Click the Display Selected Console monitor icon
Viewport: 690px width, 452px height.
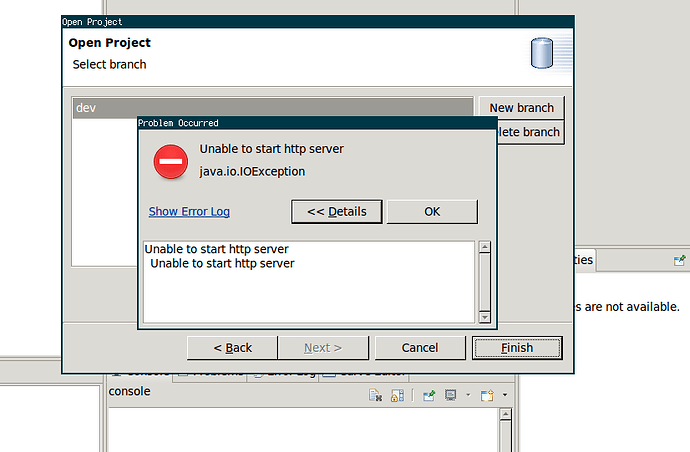[451, 396]
